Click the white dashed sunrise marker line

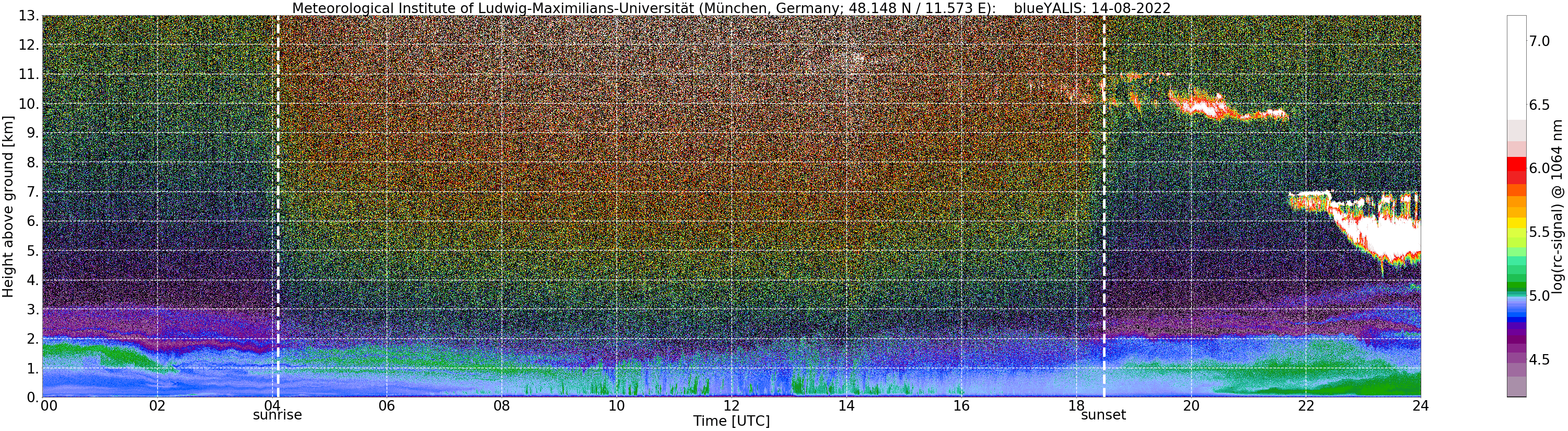click(x=278, y=206)
